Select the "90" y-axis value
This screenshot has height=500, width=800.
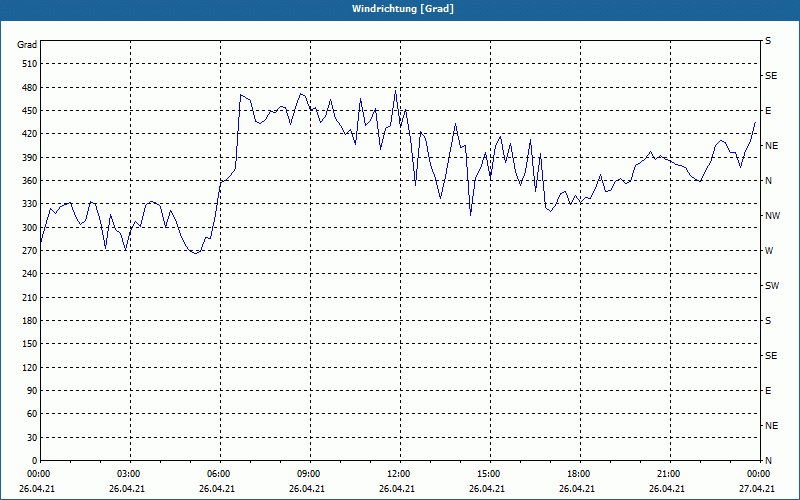[x=32, y=391]
